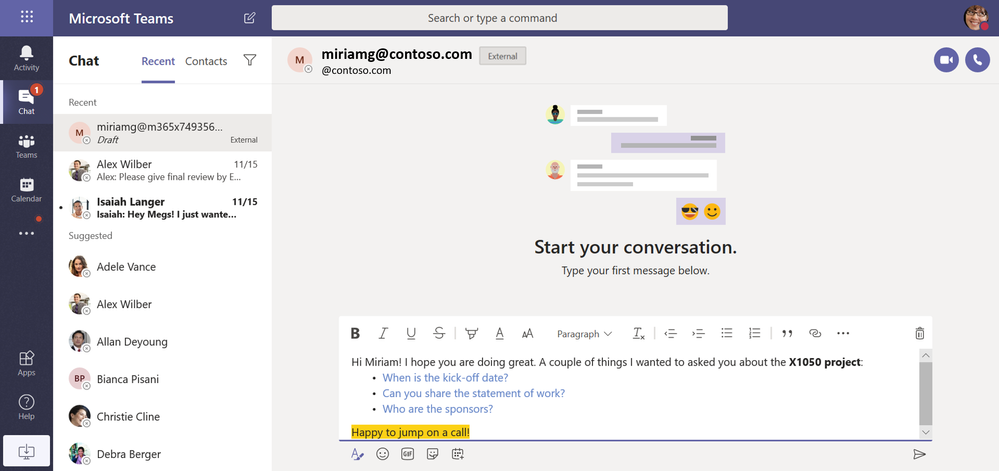The image size is (999, 471).
Task: Open the font size menu
Action: [x=527, y=333]
